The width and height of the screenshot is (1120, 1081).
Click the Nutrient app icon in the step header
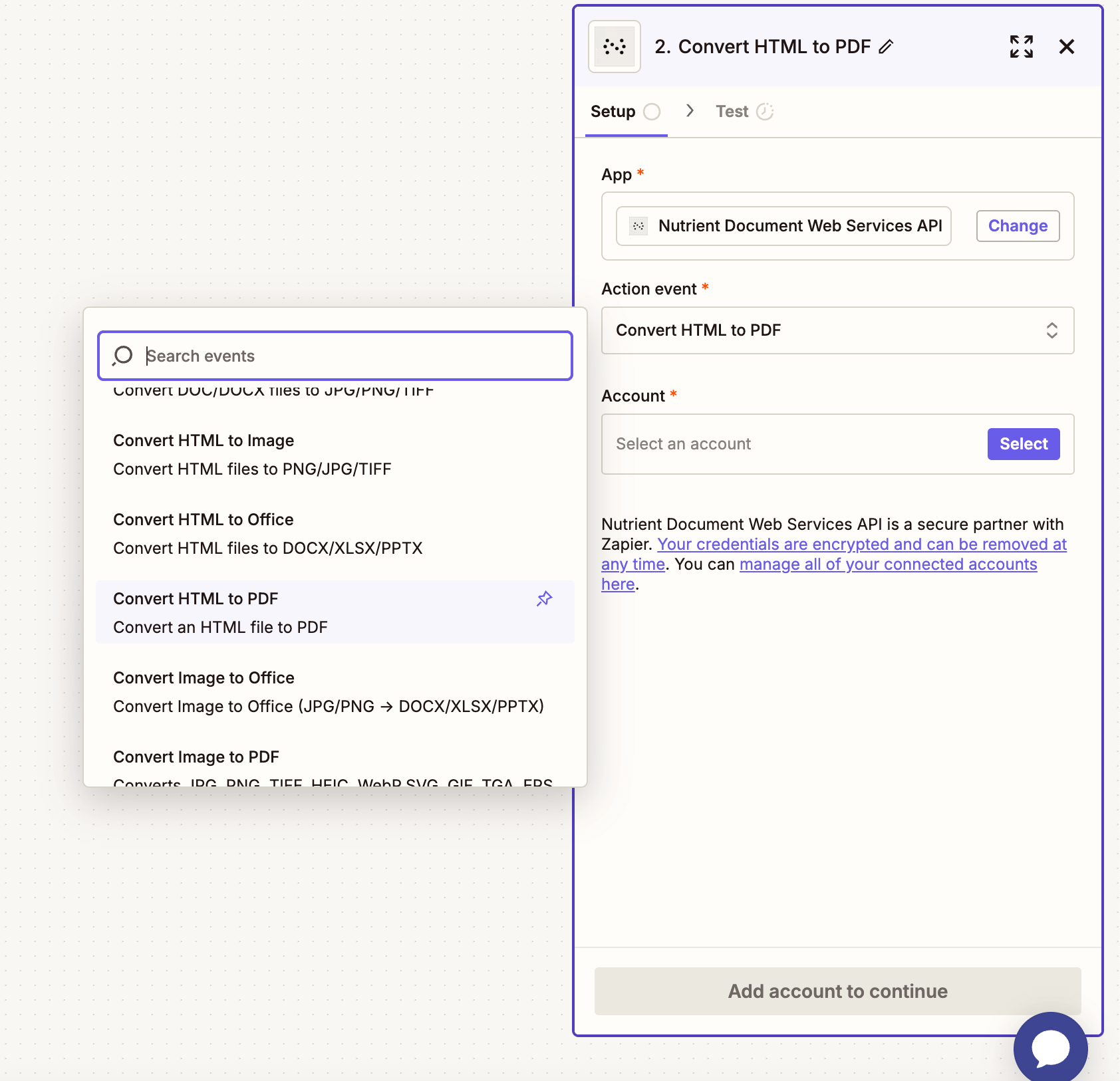(614, 47)
